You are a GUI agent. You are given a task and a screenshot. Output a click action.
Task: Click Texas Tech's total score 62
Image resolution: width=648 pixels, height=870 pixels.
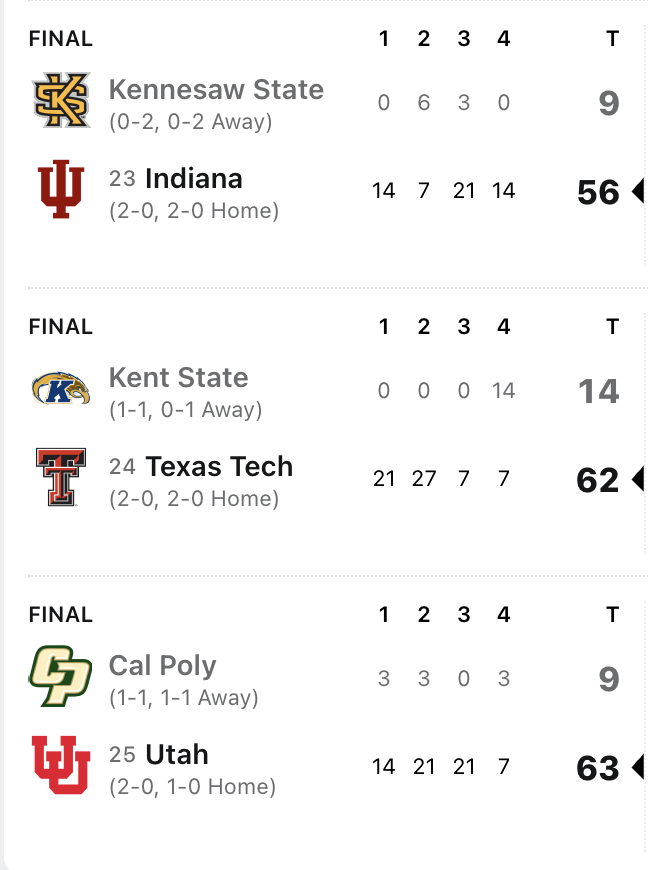(x=598, y=480)
